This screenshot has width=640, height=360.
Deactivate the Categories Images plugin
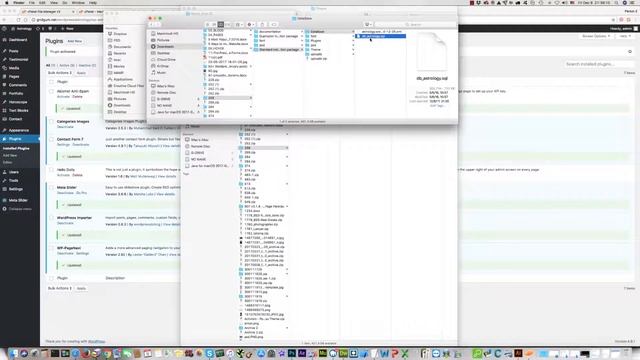coord(65,127)
